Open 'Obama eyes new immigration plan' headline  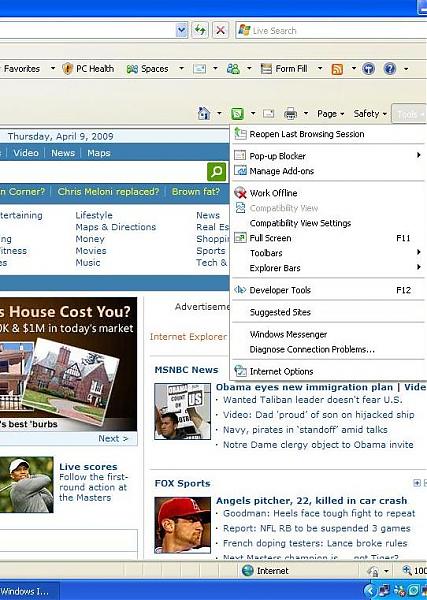coord(304,387)
